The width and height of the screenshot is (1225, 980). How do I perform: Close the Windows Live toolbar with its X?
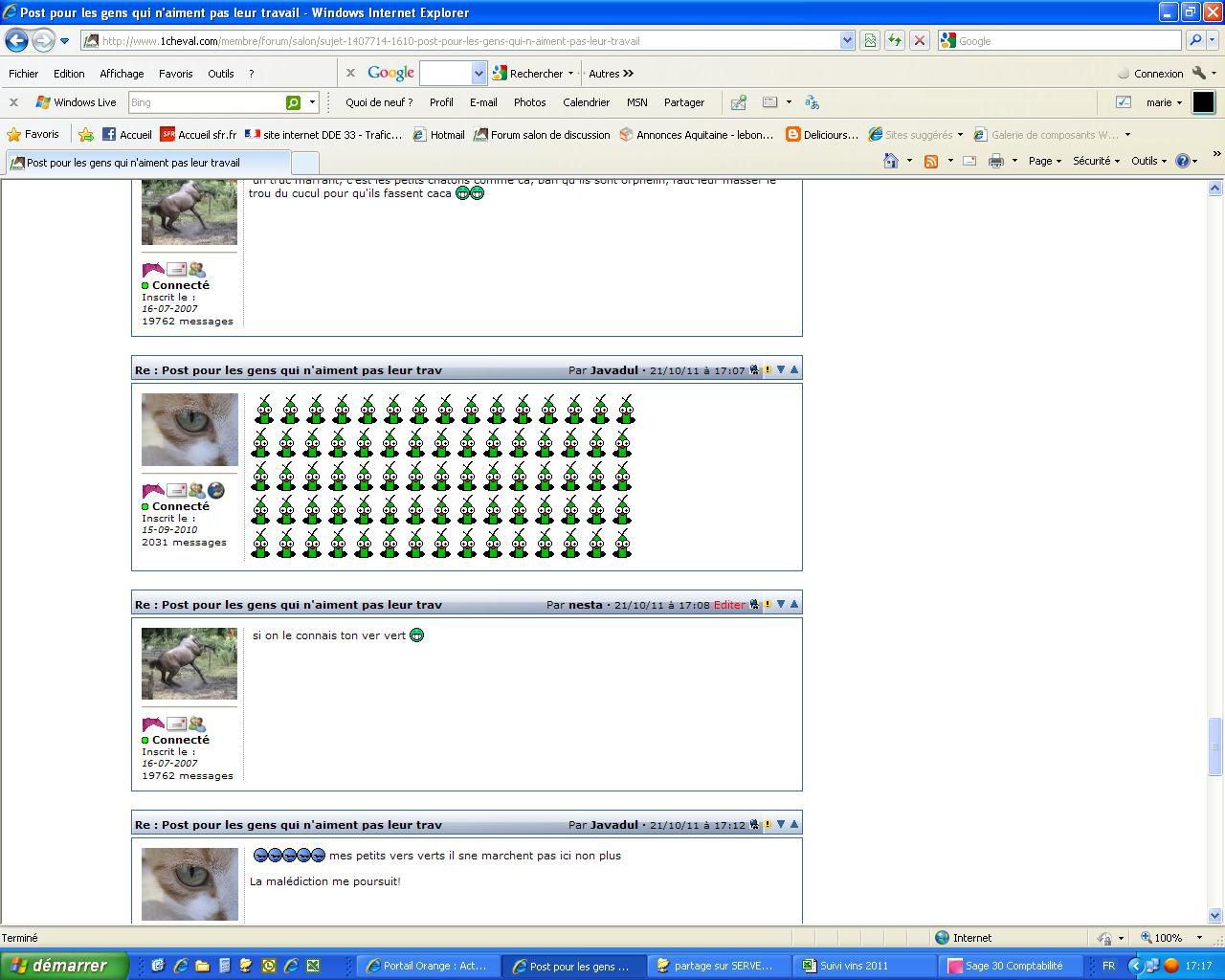click(x=13, y=102)
